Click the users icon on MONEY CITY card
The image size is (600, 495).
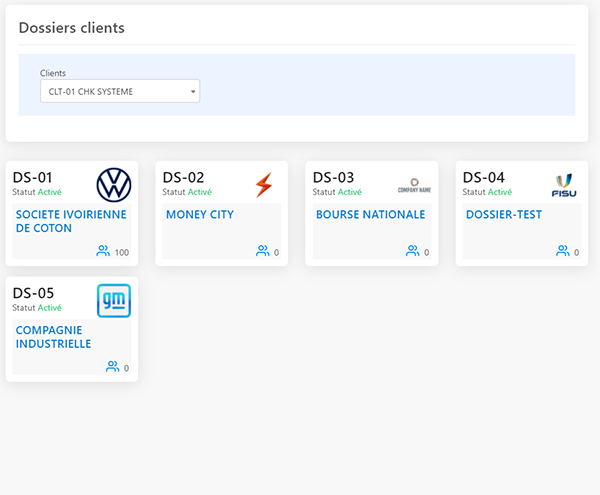pos(262,251)
